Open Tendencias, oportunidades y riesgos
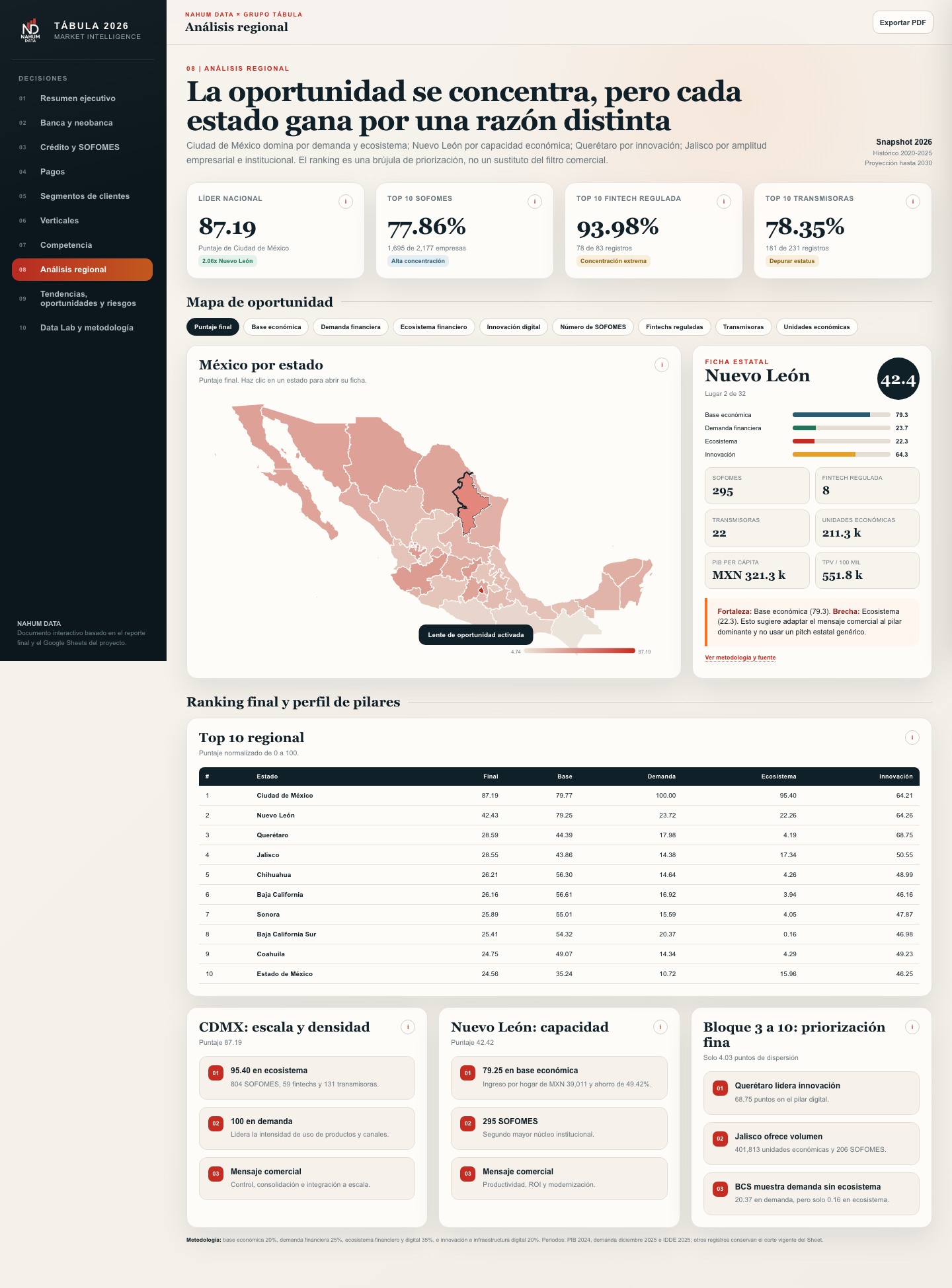952x1288 pixels. pos(82,299)
